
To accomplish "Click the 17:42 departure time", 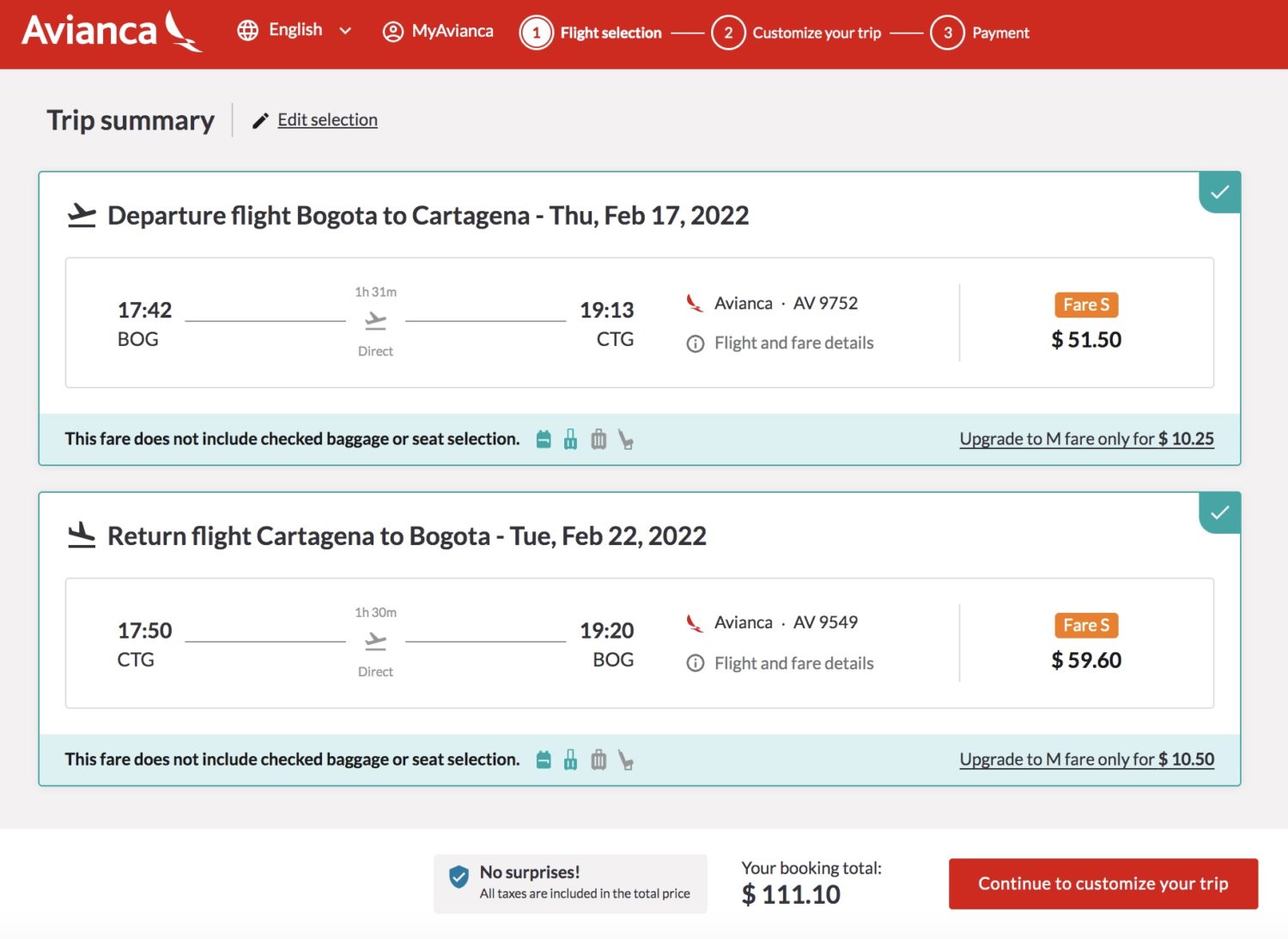I will (144, 310).
